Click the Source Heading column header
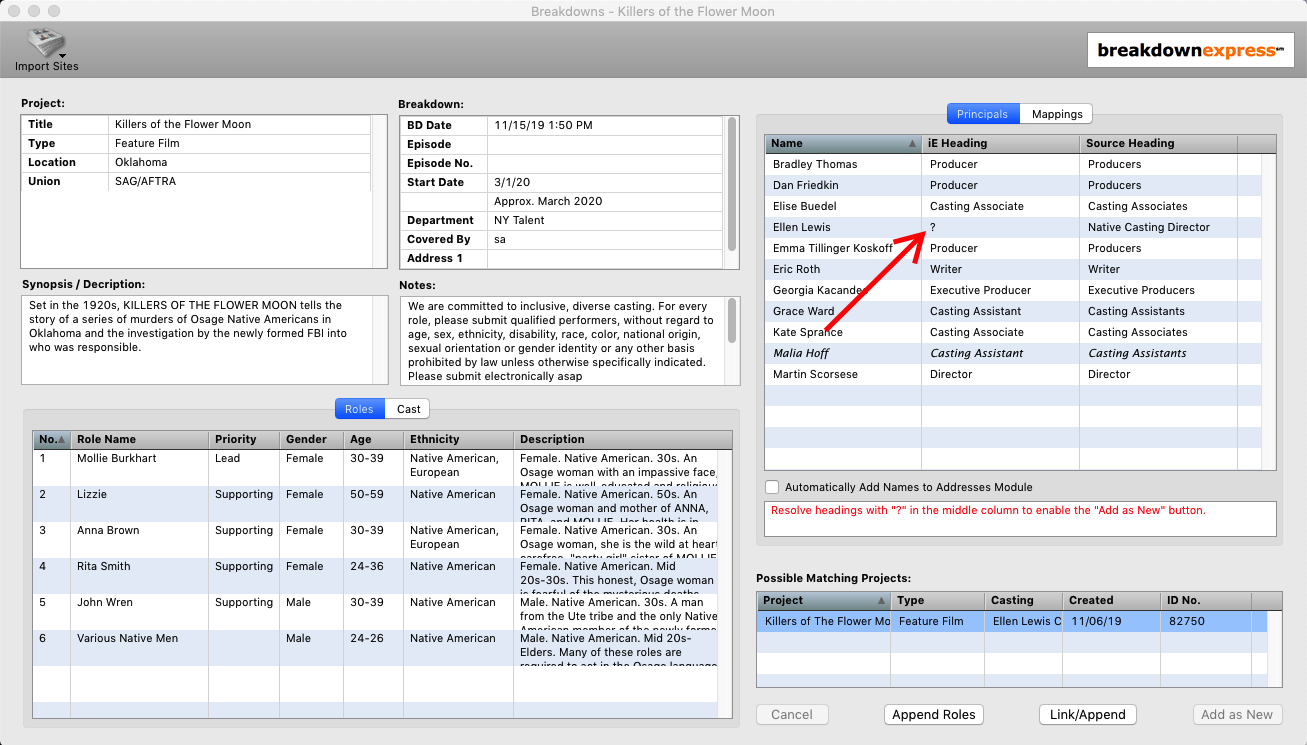The image size is (1307, 745). pyautogui.click(x=1159, y=143)
